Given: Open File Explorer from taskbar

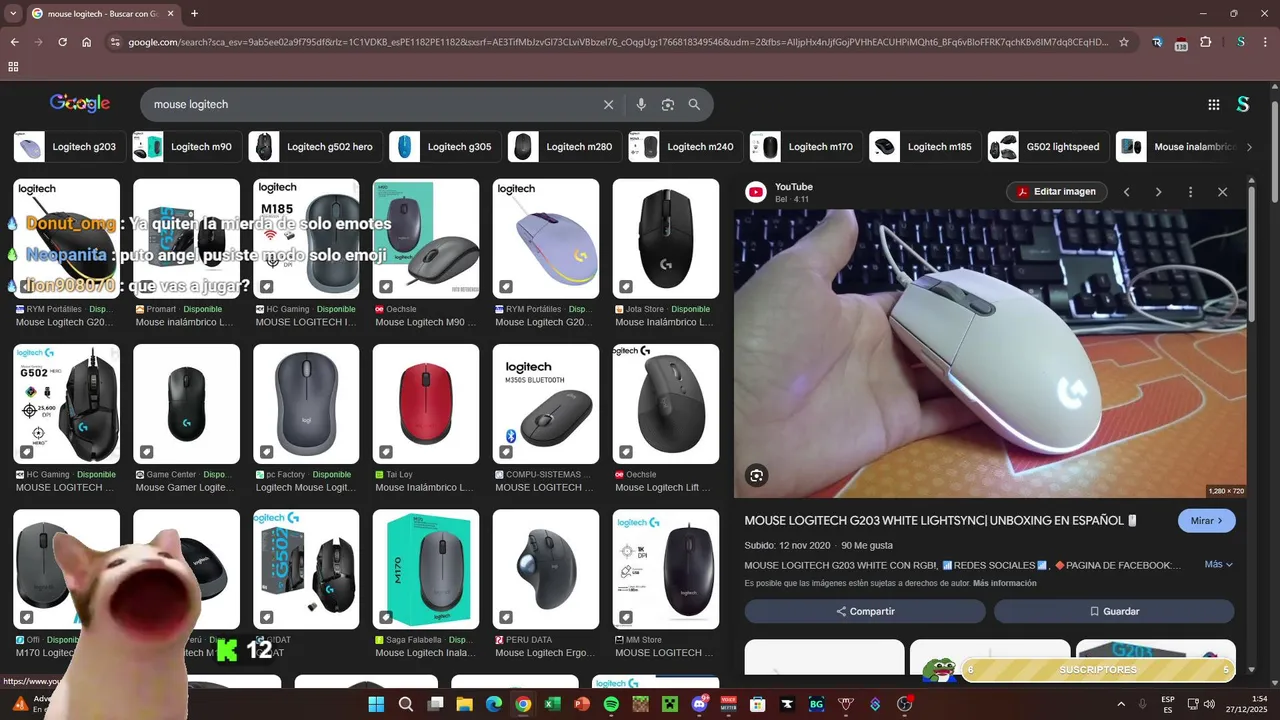Looking at the screenshot, I should coord(464,704).
